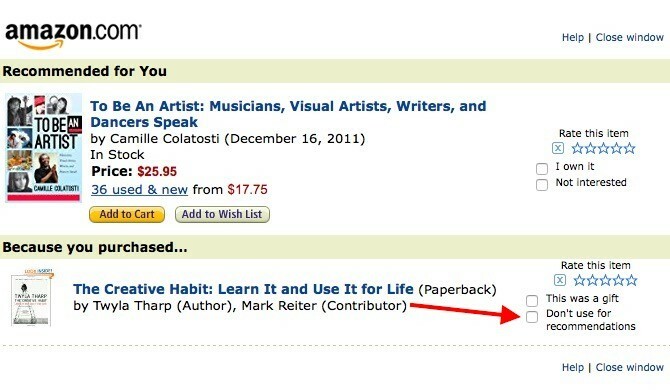Check 'Don't use for recommendations' box
The image size is (670, 390).
[532, 317]
